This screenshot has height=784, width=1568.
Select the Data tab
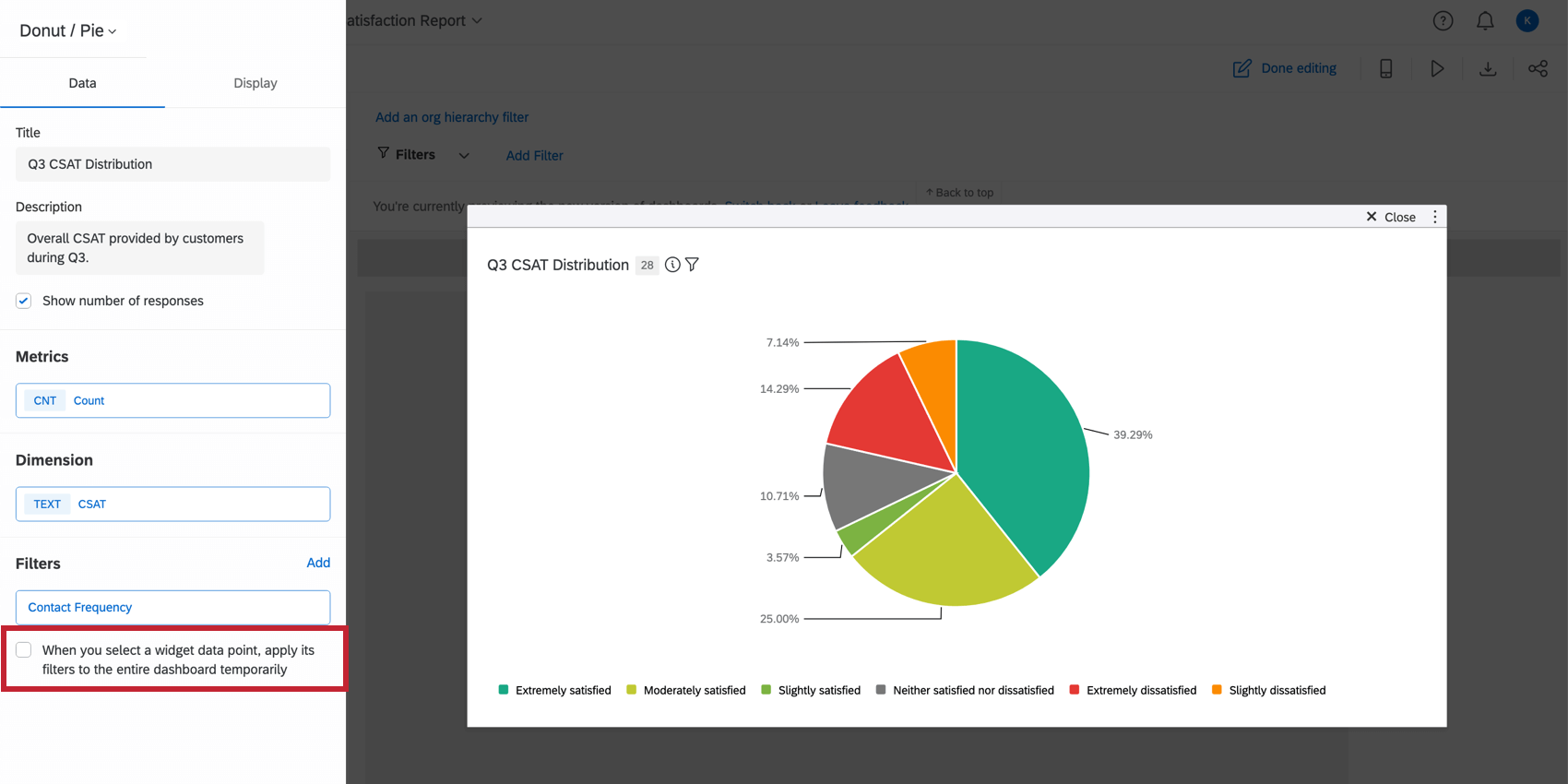[x=82, y=83]
